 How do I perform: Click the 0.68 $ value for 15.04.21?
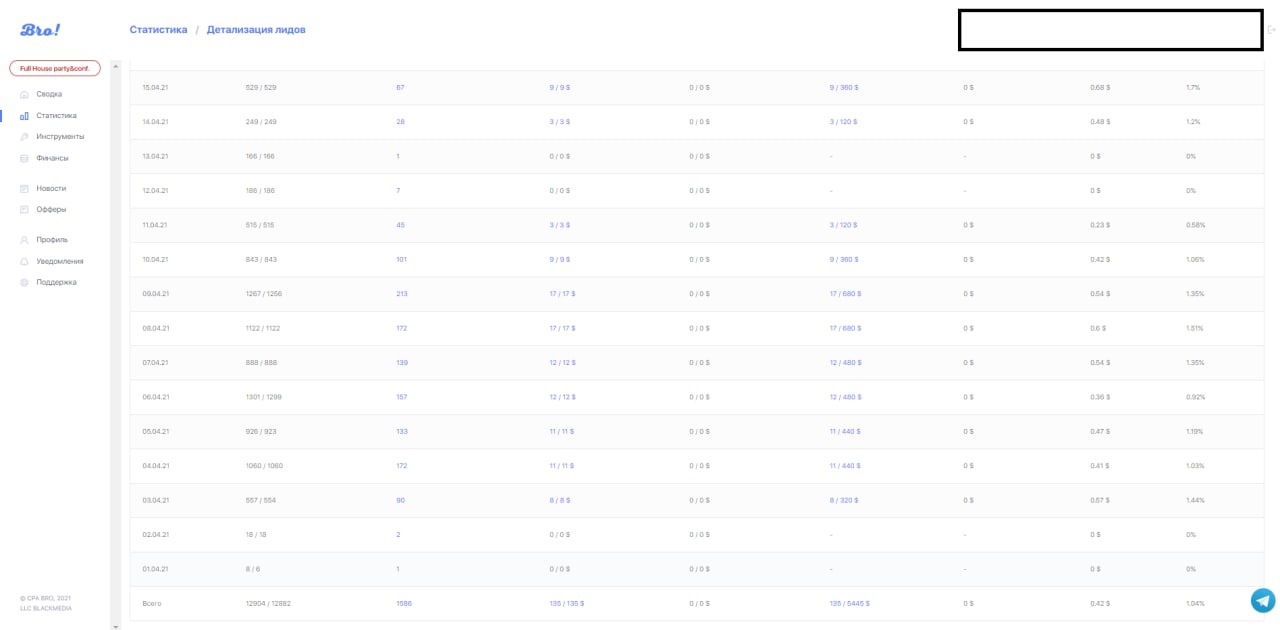(x=1100, y=88)
